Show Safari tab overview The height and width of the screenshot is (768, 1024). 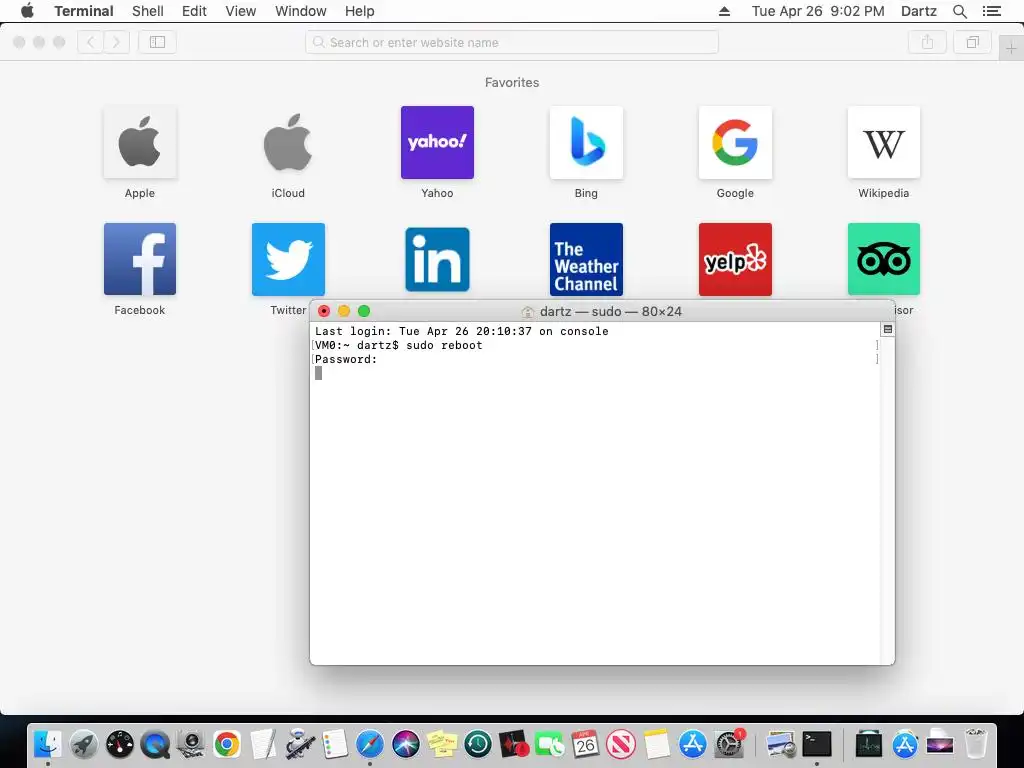972,42
